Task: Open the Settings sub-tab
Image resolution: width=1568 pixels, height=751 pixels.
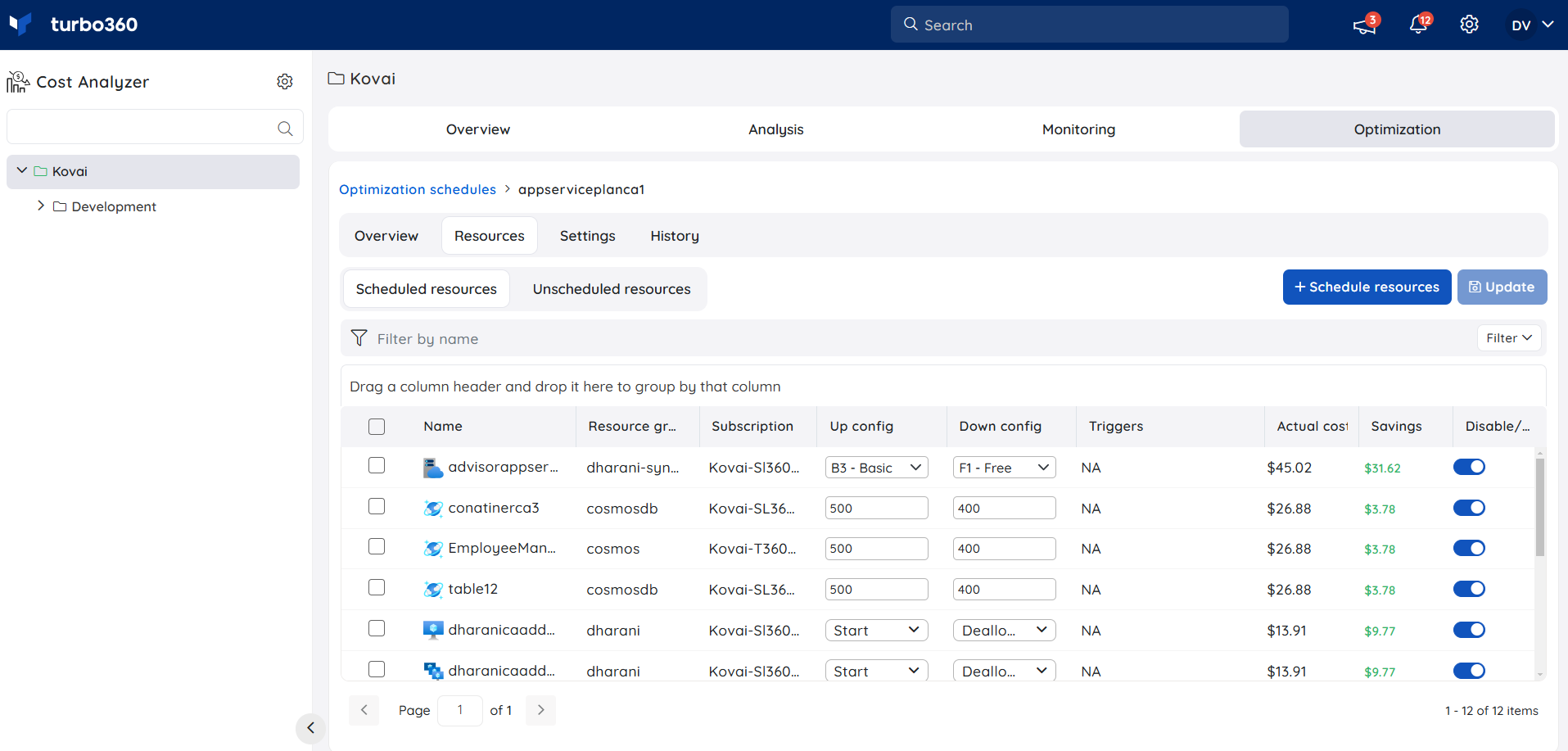Action: pyautogui.click(x=587, y=236)
